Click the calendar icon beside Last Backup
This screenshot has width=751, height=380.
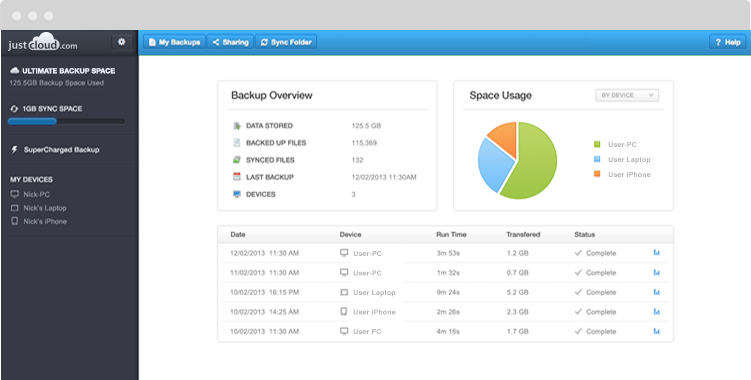click(237, 177)
